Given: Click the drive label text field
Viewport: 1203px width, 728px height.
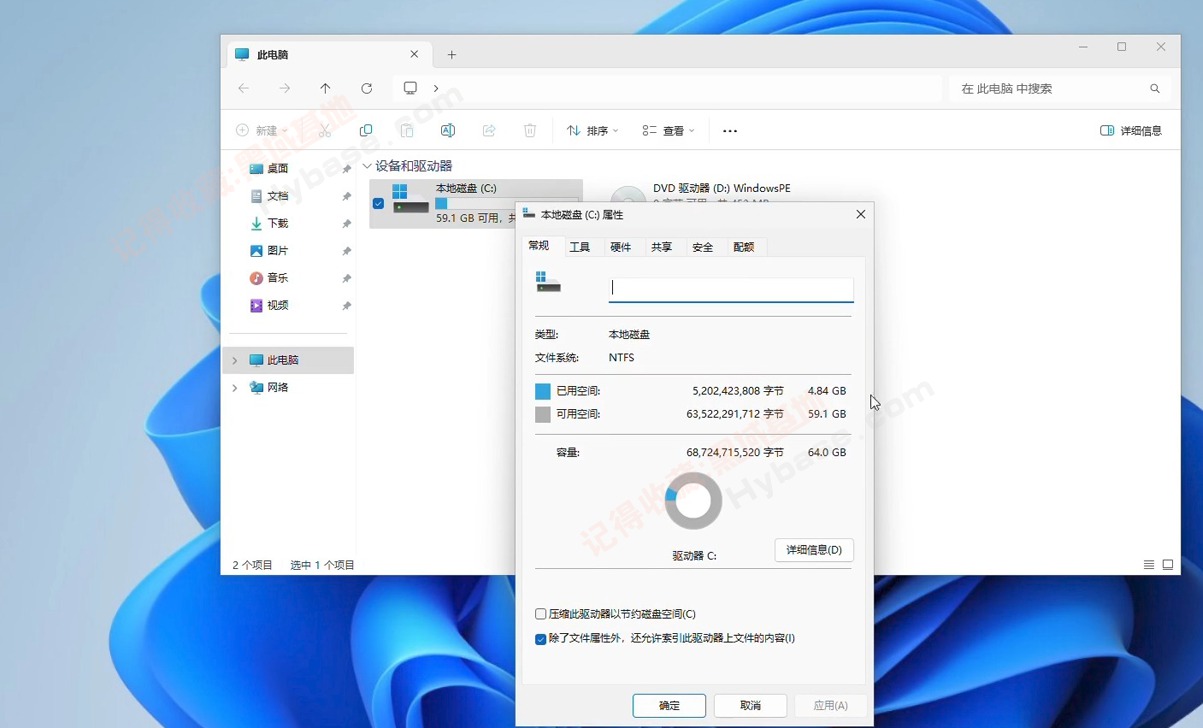Looking at the screenshot, I should [x=731, y=288].
